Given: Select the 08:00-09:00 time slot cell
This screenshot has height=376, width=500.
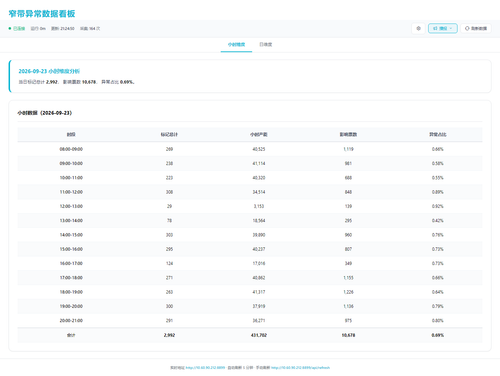Looking at the screenshot, I should point(71,149).
